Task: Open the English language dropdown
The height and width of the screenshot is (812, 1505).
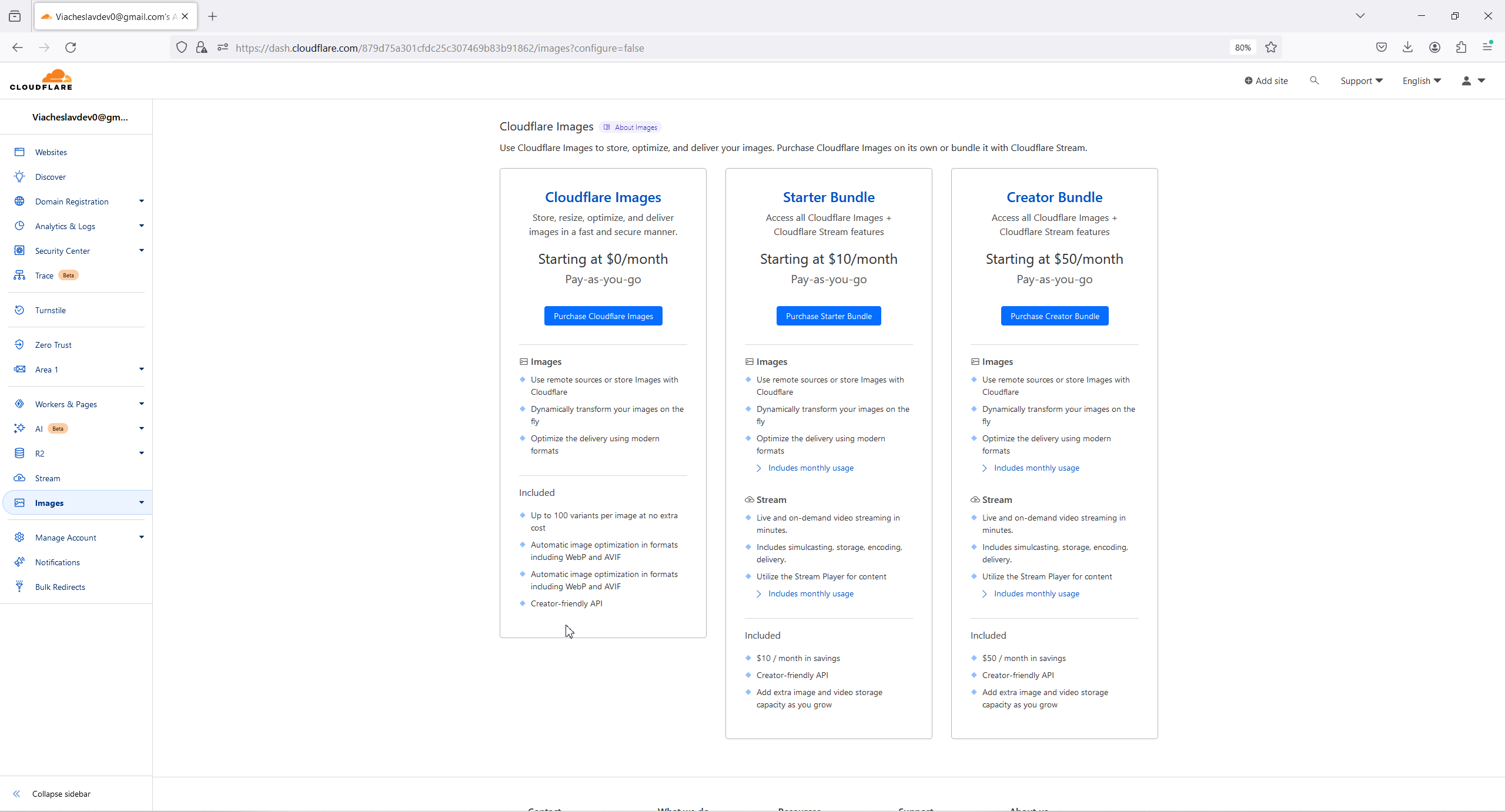Action: point(1421,80)
